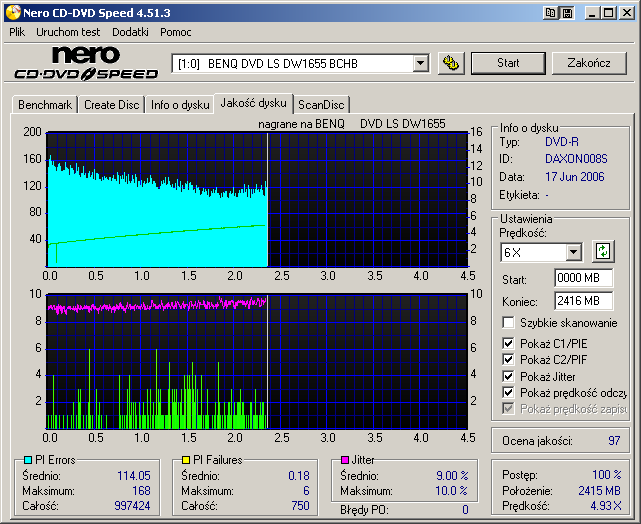Click the Postęp value 100 %
The image size is (641, 524).
pos(607,475)
